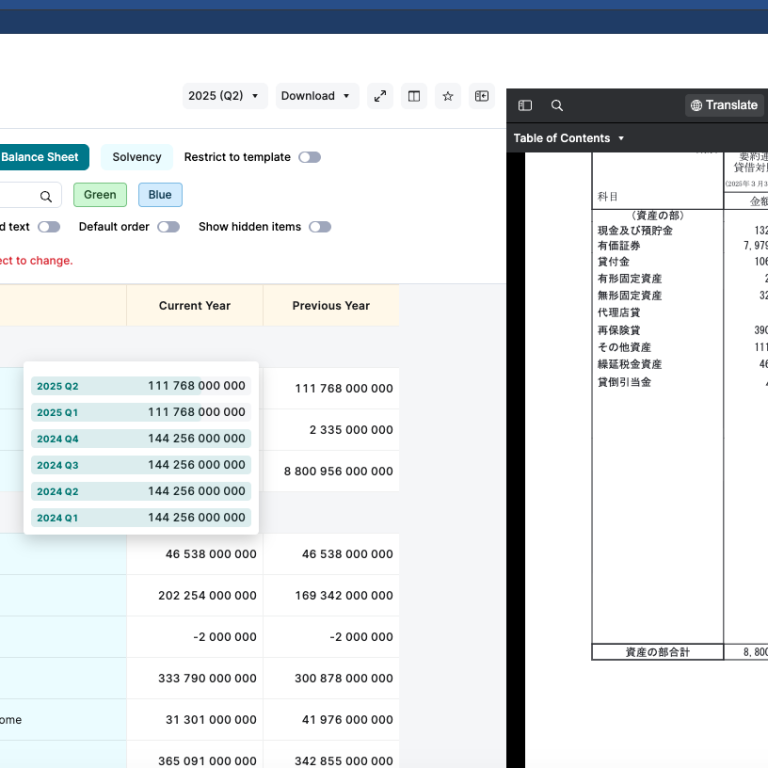Viewport: 768px width, 768px height.
Task: Toggle the Default order switch
Action: click(x=168, y=227)
